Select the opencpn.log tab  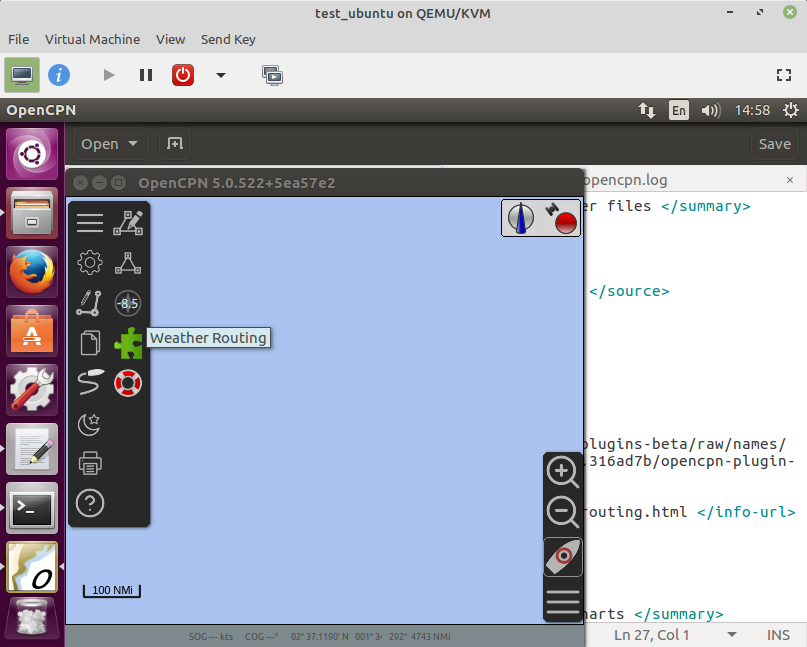[x=626, y=180]
